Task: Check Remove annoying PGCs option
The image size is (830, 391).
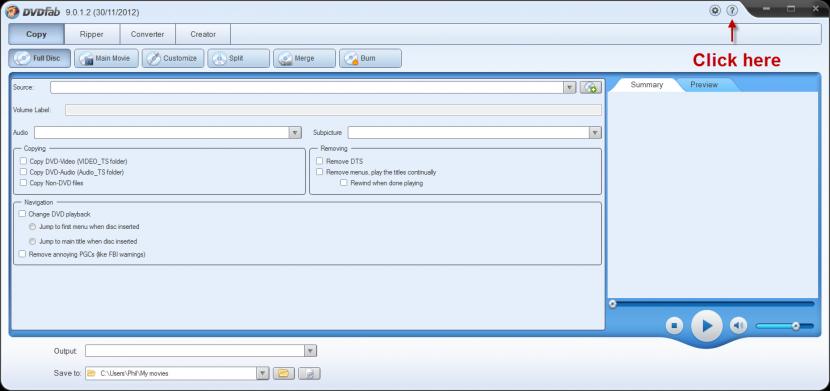Action: [x=22, y=254]
